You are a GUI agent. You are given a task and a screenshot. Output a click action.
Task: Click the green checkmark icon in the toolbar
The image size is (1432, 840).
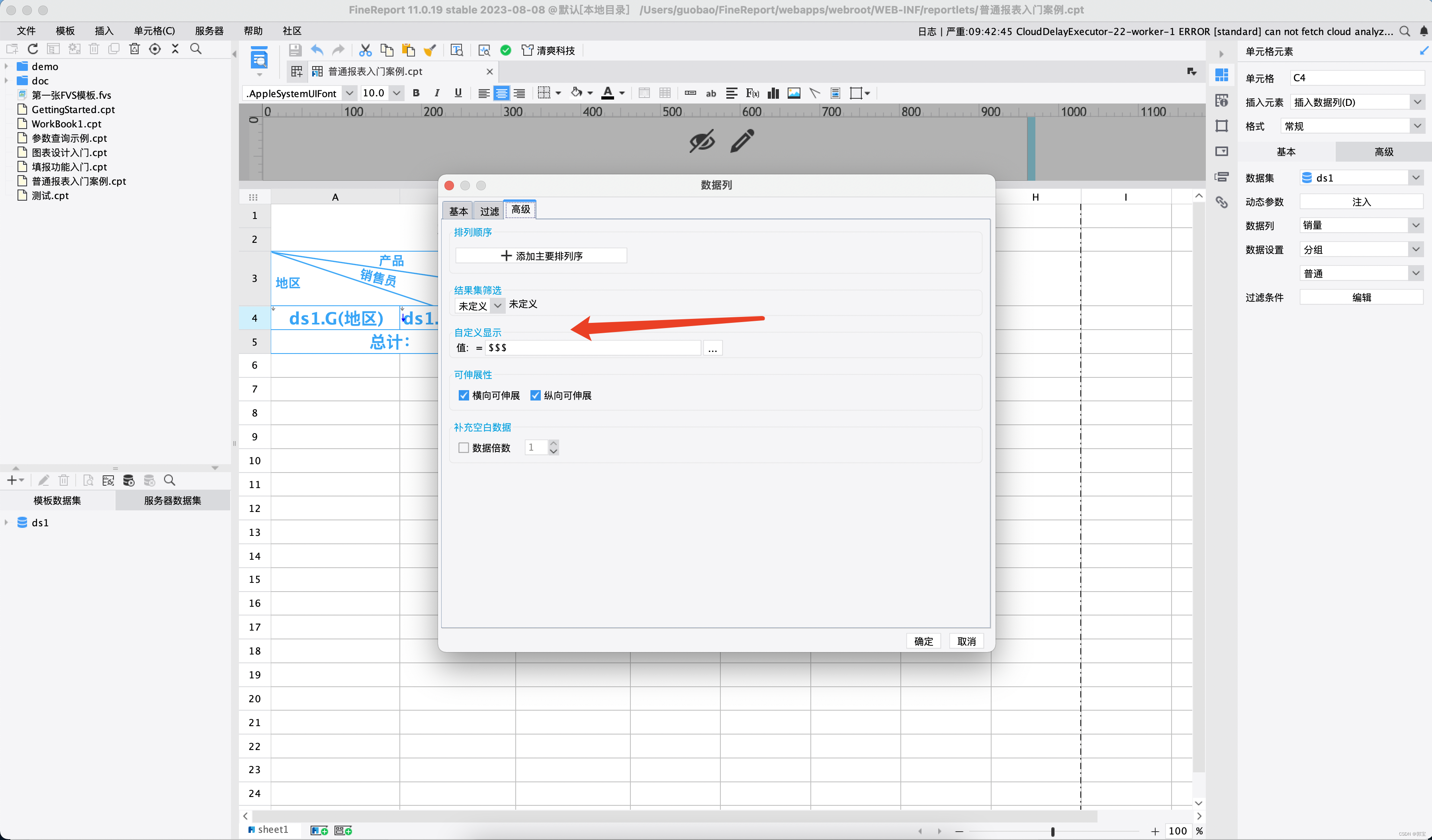(x=505, y=51)
